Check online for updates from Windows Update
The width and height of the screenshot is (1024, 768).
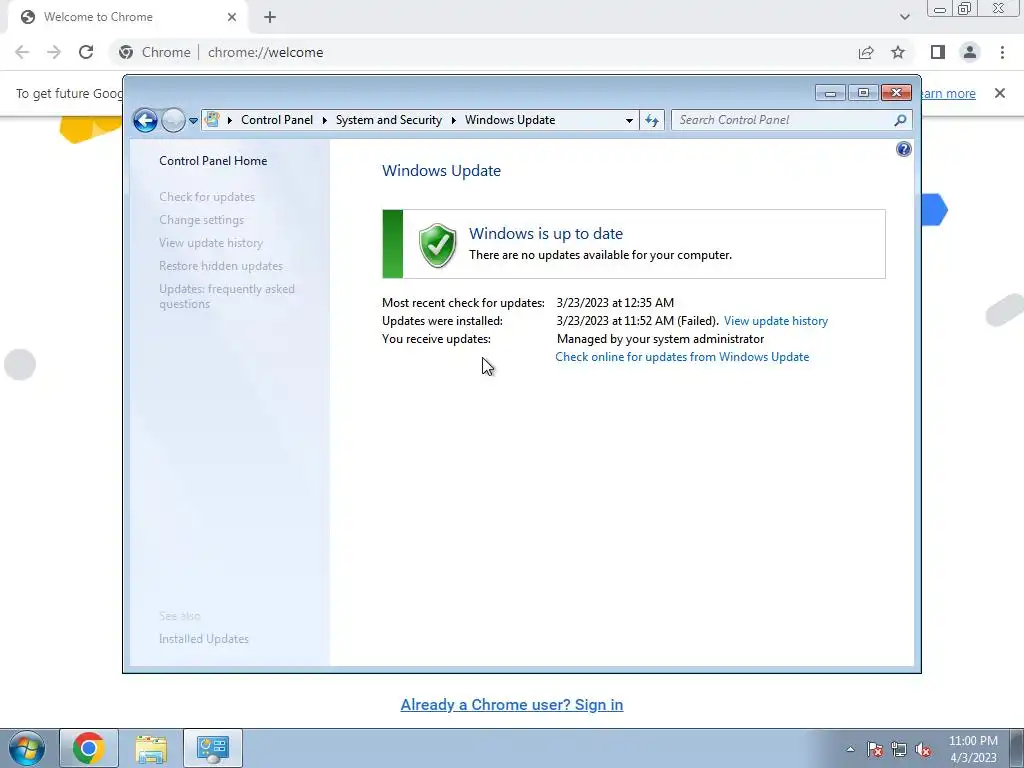682,357
